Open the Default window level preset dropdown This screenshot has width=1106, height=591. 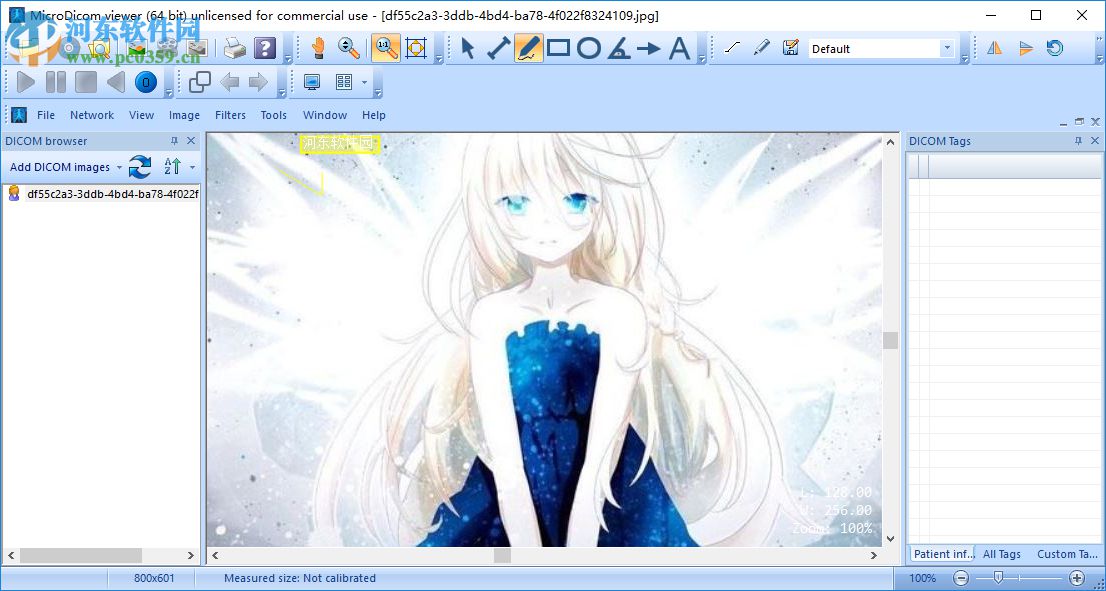(x=947, y=47)
